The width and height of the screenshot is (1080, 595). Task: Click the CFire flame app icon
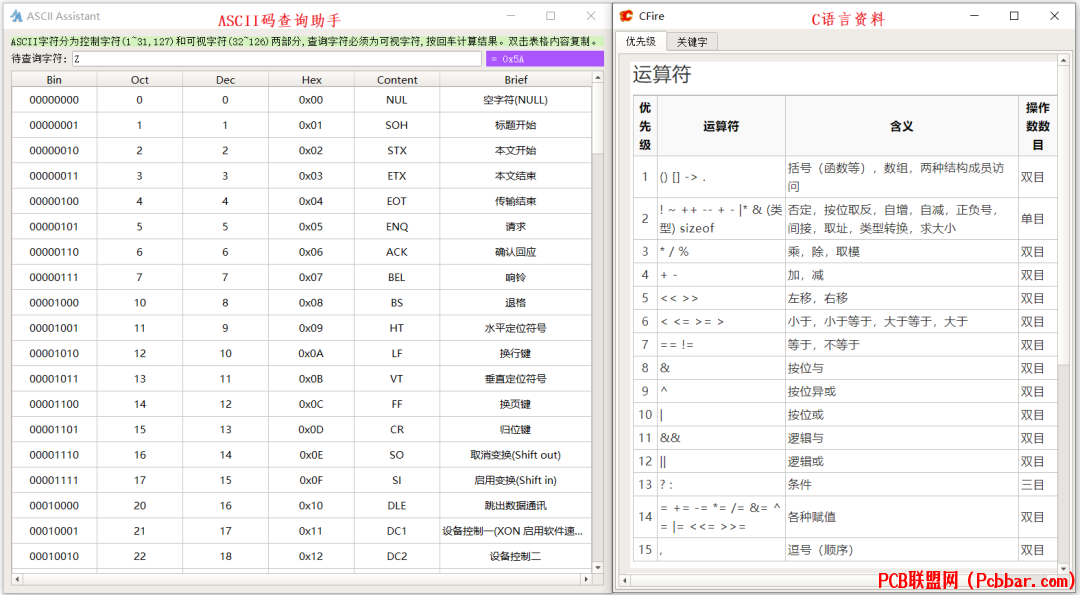[x=626, y=16]
